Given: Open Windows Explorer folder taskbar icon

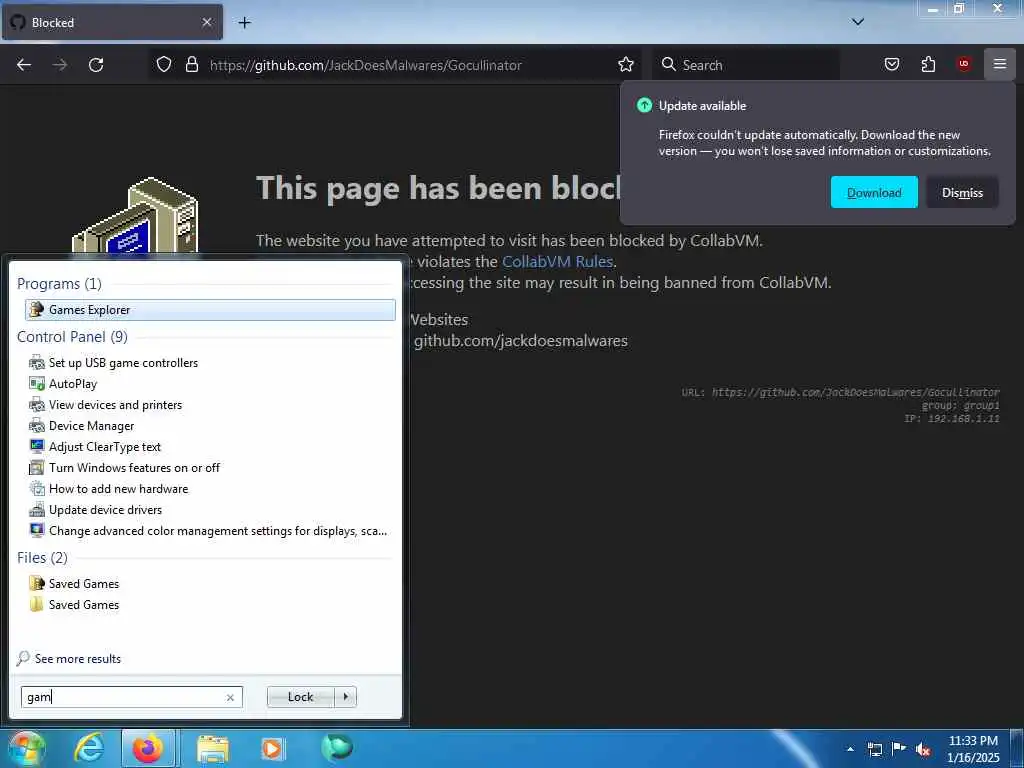Looking at the screenshot, I should 213,748.
